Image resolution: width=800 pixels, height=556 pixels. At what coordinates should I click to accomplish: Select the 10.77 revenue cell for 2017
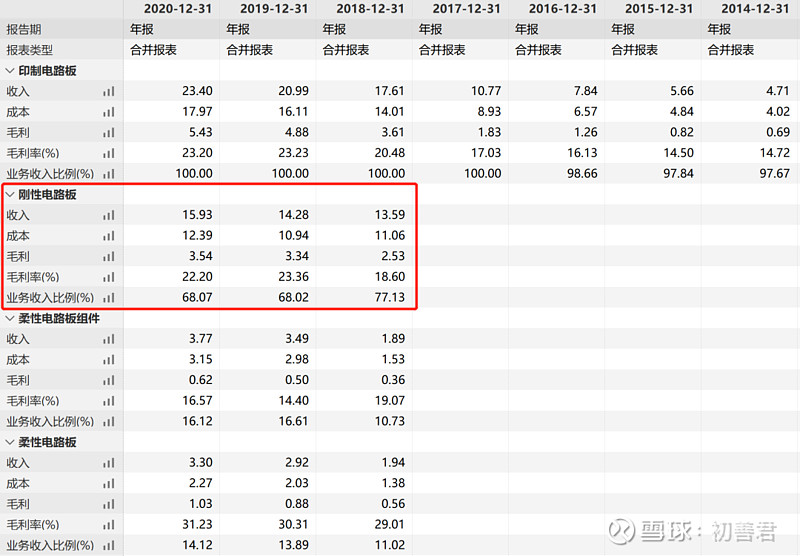(x=486, y=91)
